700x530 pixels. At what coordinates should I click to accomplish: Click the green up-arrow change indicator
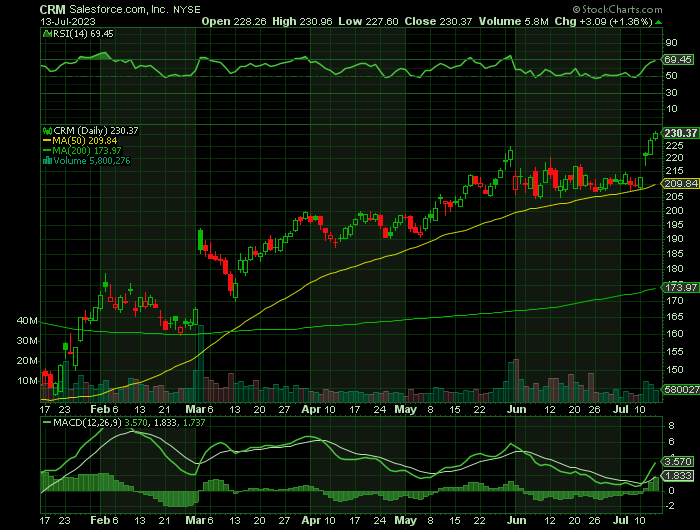coord(658,22)
